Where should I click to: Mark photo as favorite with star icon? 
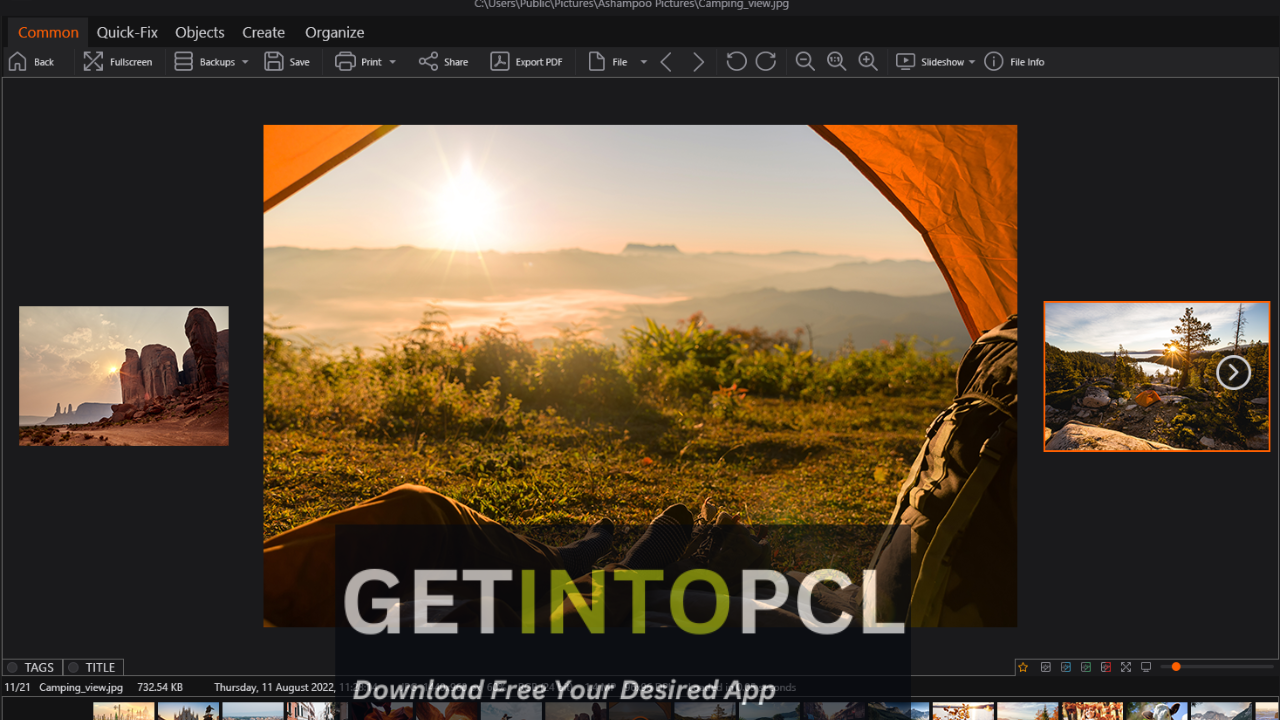point(1023,667)
